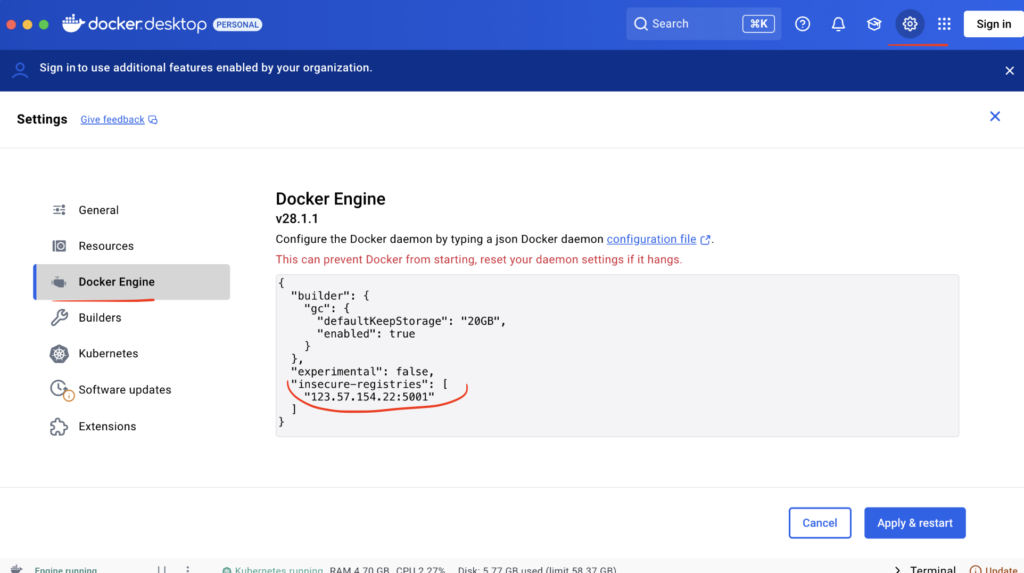
Task: Click the whale engine icon in status bar
Action: pyautogui.click(x=16, y=569)
